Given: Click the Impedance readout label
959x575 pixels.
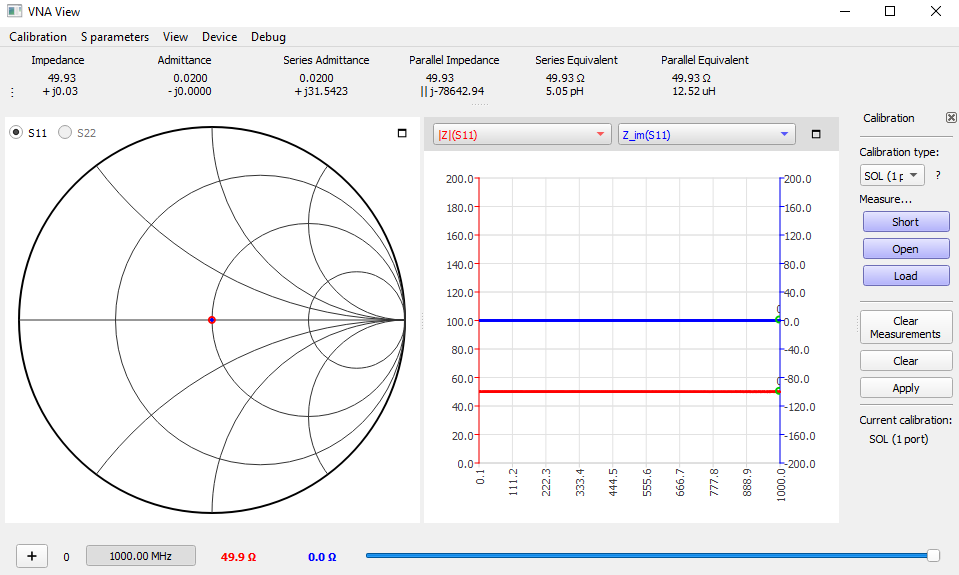Looking at the screenshot, I should pyautogui.click(x=57, y=60).
